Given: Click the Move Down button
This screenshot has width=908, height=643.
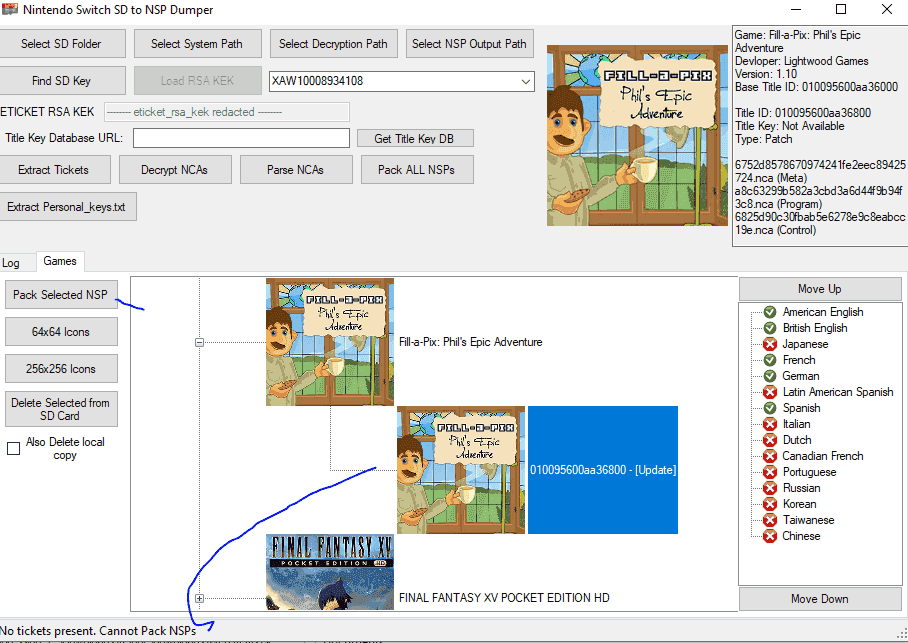Looking at the screenshot, I should coord(820,599).
